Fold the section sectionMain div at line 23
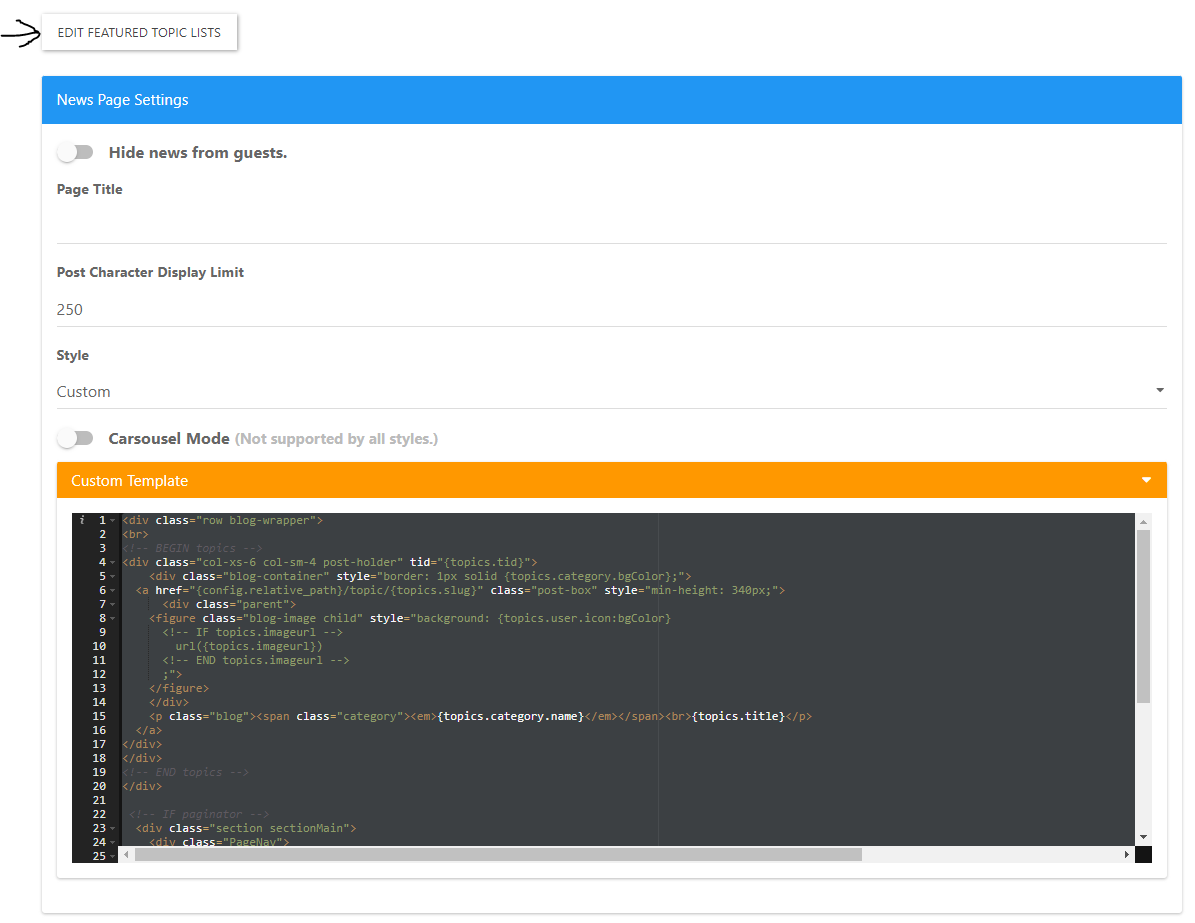Screen dimensions: 1195x923 click(113, 829)
